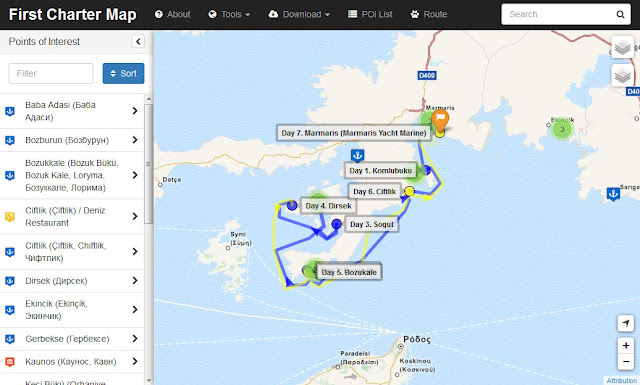Click the Day 4 Dirsek label
The height and width of the screenshot is (385, 640).
tap(328, 206)
